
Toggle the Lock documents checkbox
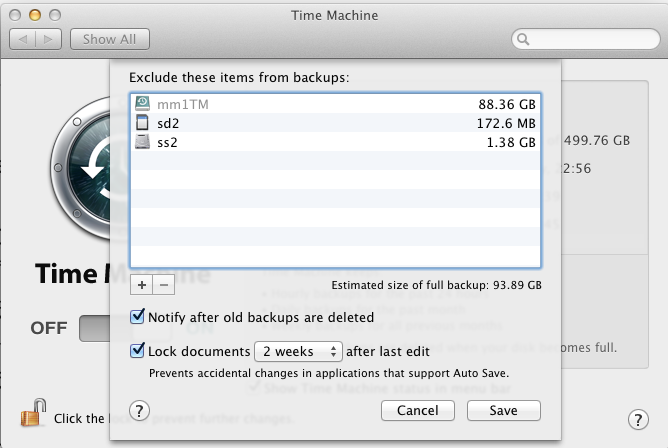click(x=138, y=351)
